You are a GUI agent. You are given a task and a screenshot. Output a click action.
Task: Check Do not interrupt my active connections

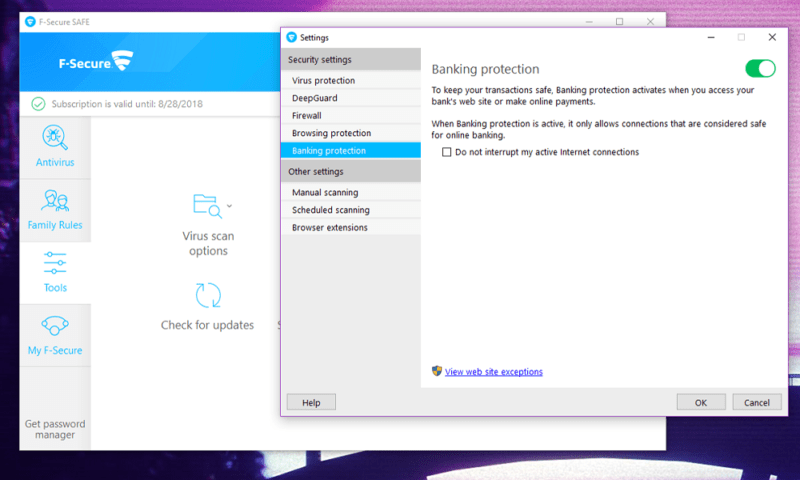(447, 152)
